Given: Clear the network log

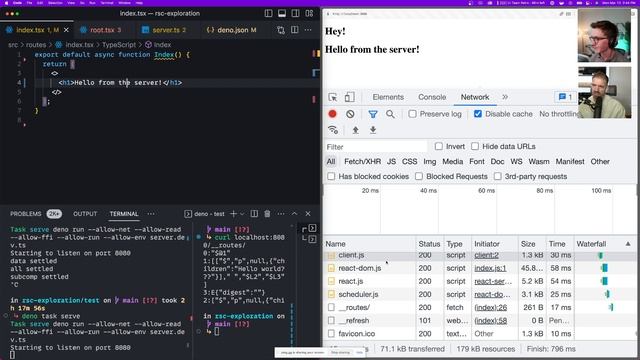Looking at the screenshot, I should [350, 114].
